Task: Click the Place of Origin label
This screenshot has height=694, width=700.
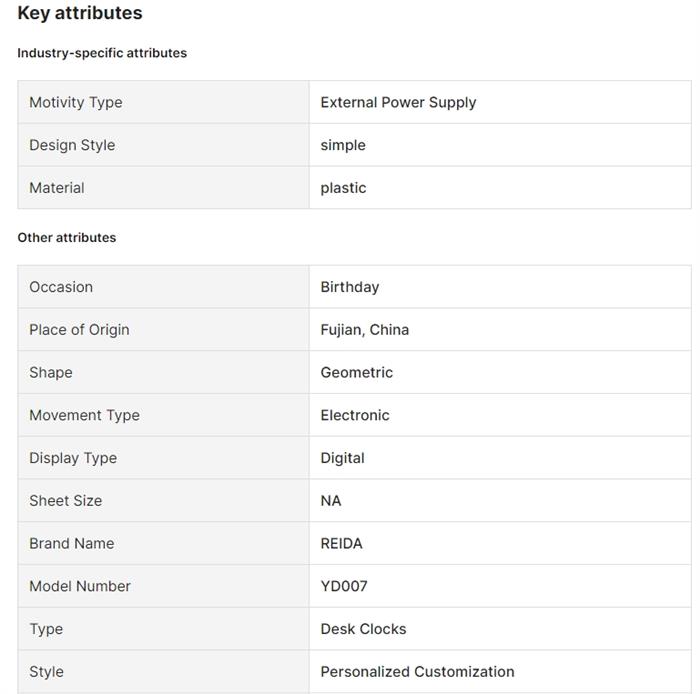Action: 79,330
